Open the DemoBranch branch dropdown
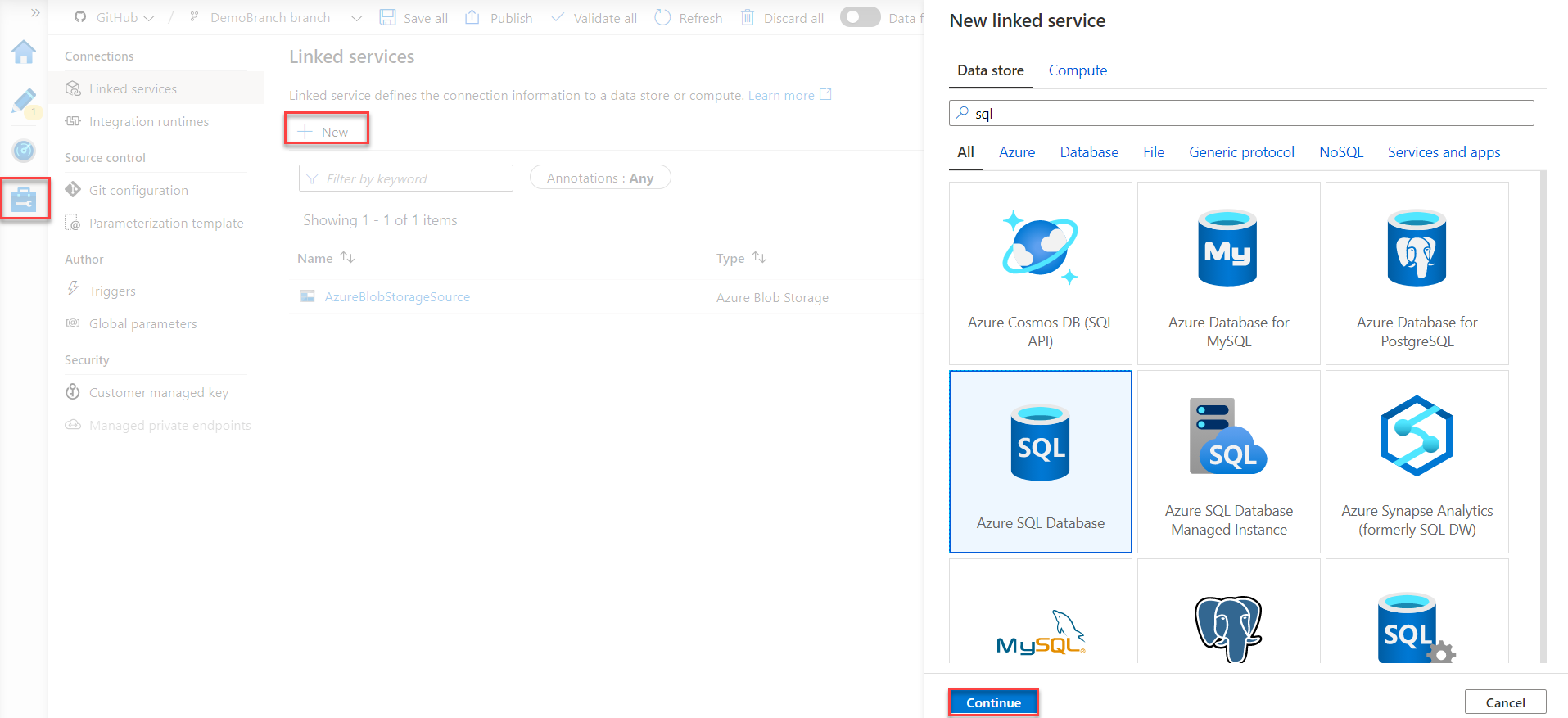 point(276,17)
